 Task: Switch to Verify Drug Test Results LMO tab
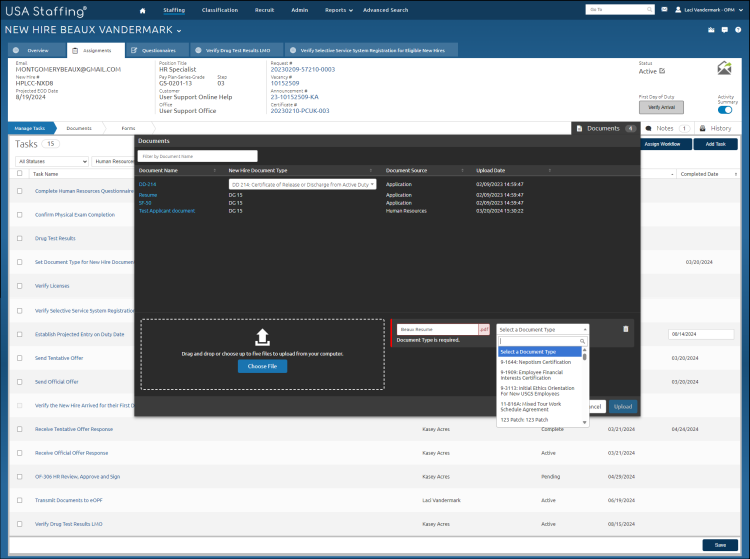[x=238, y=50]
